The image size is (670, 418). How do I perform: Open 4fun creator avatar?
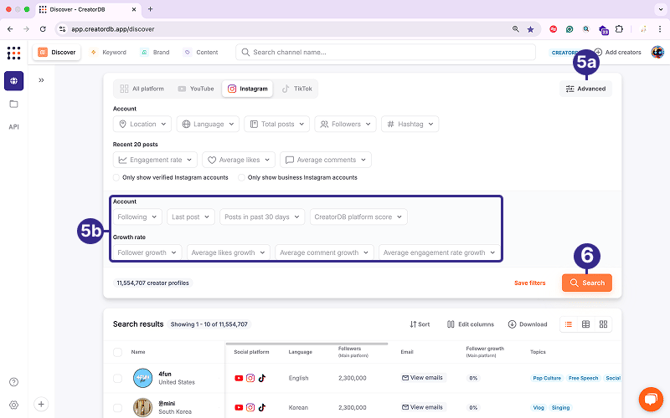click(x=143, y=378)
